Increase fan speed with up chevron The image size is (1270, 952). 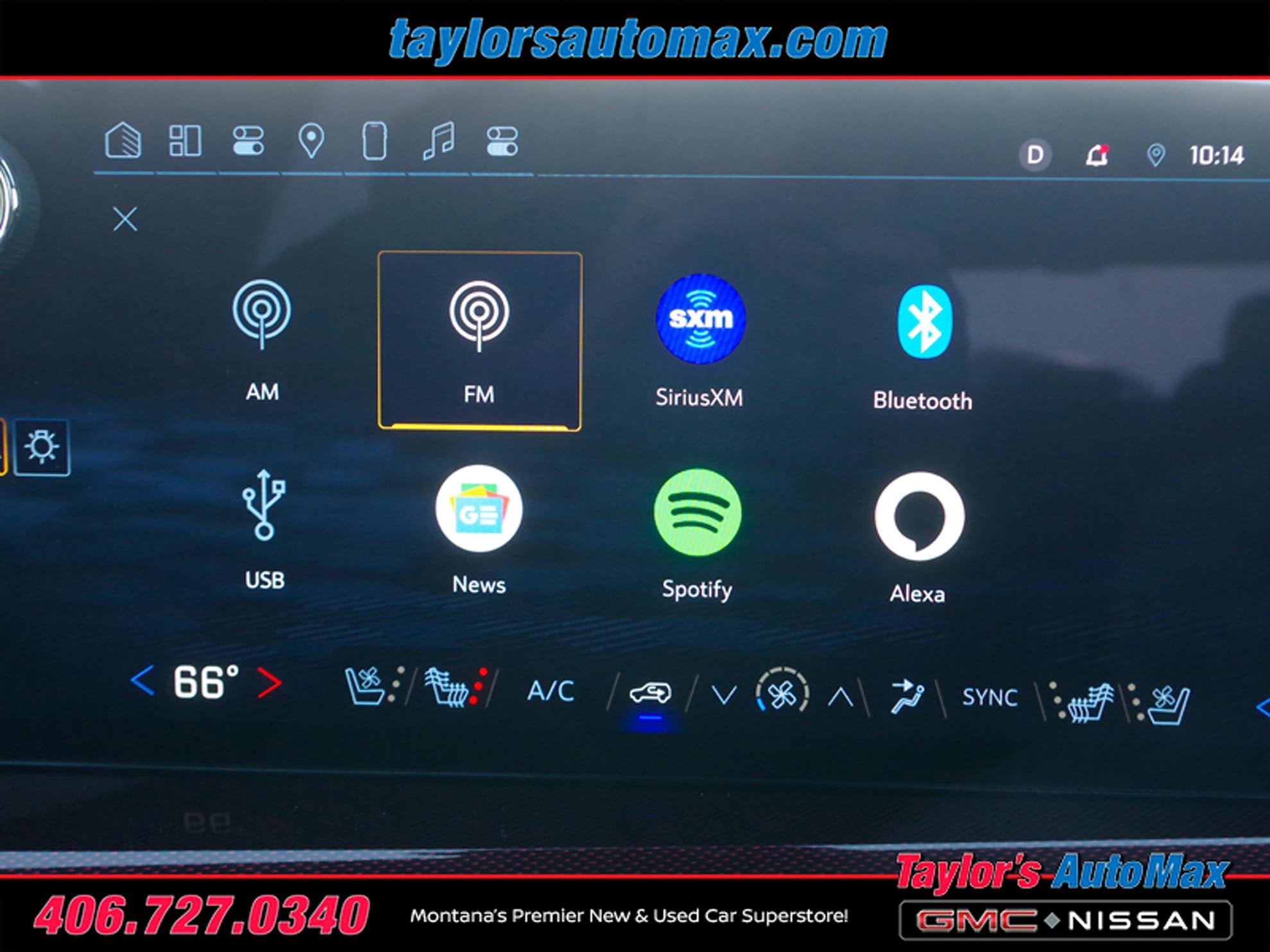click(x=840, y=697)
